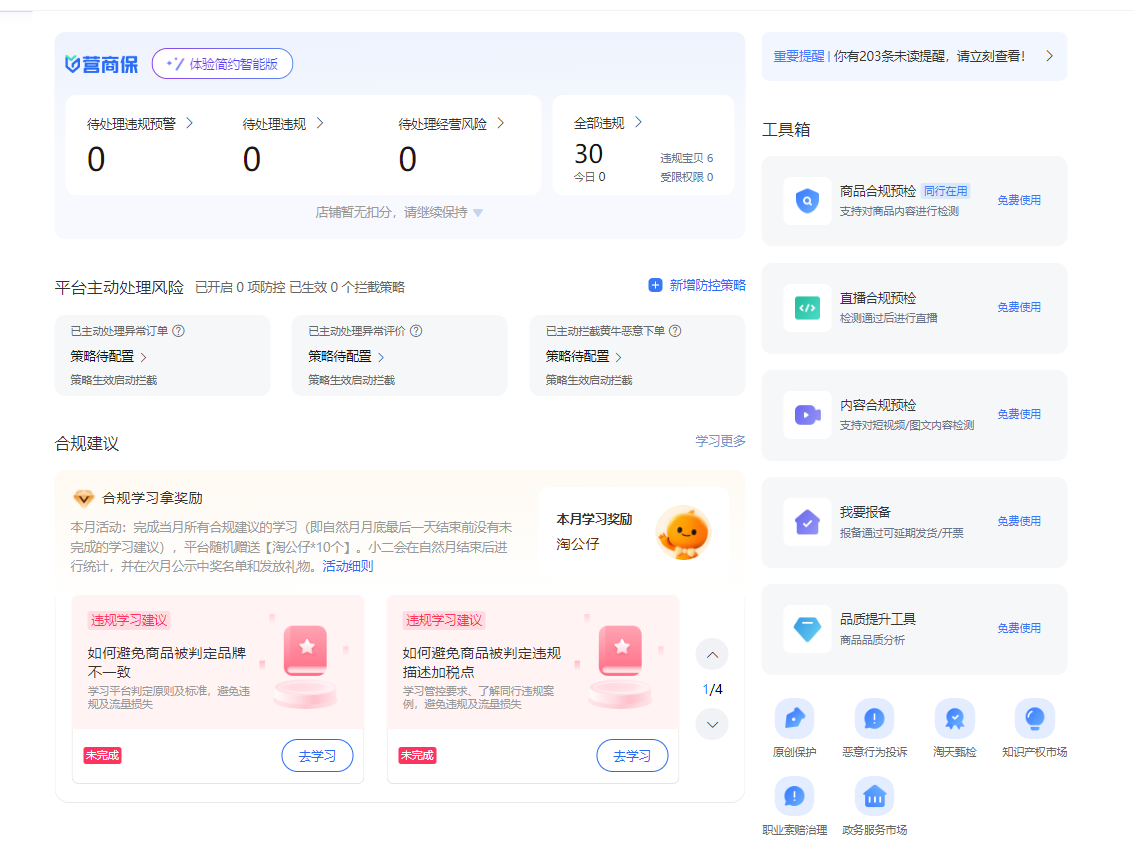Viewport: 1134px width, 858px height.
Task: Click 新增防控策略 link
Action: [697, 285]
